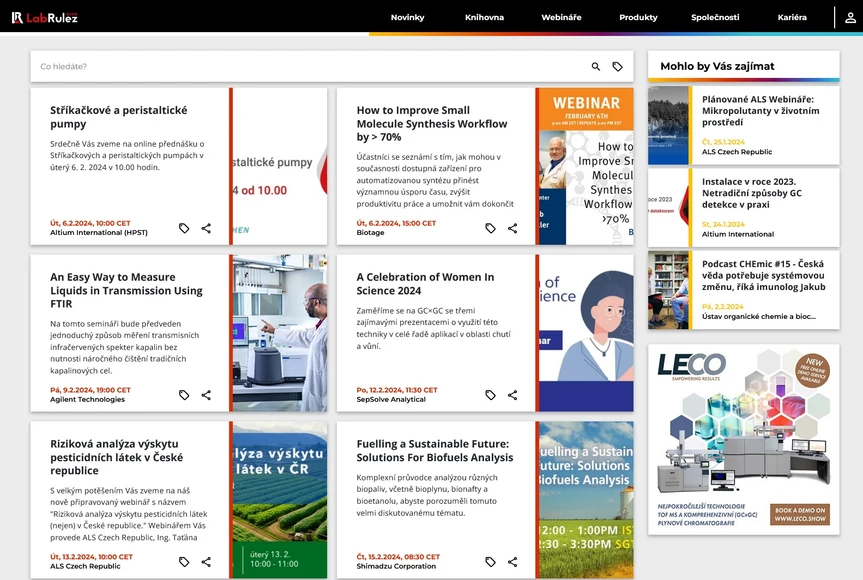This screenshot has width=863, height=580.
Task: Click the tag icon on the Agilent FTIR card
Action: (x=184, y=395)
